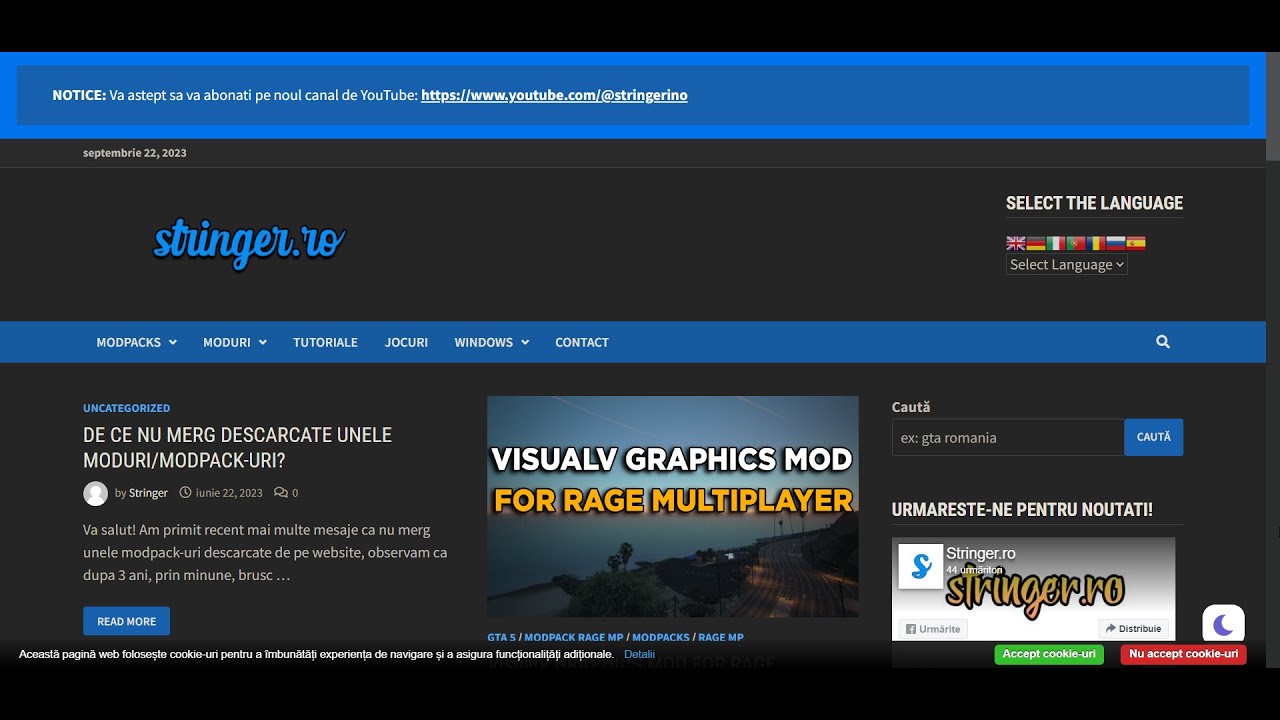Open the Stringer author link
The image size is (1280, 720).
click(x=148, y=493)
